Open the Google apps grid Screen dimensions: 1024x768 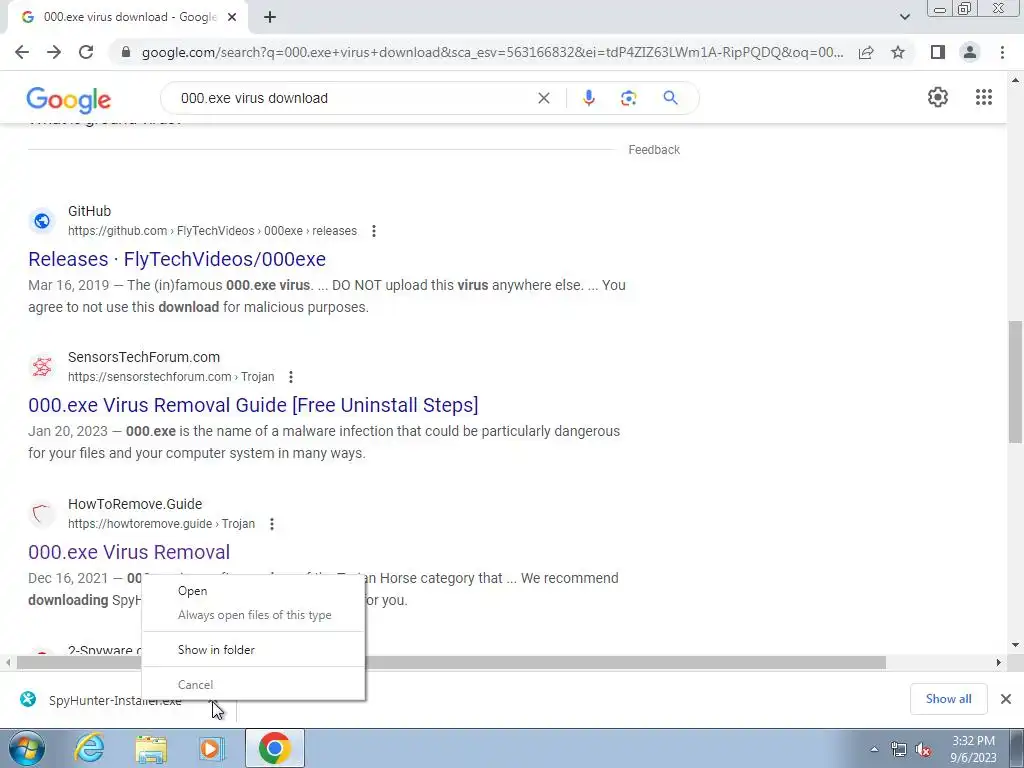coord(984,97)
